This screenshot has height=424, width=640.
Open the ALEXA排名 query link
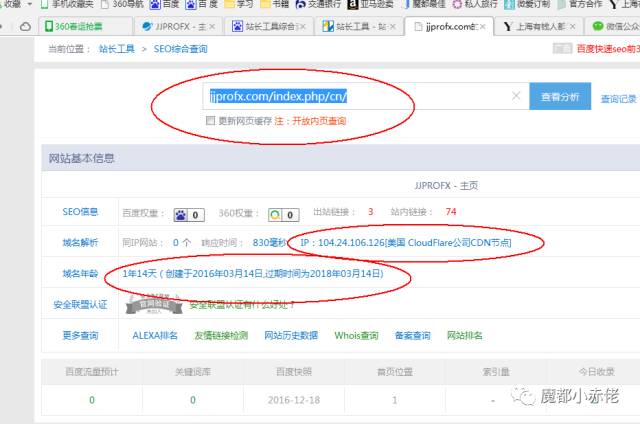click(x=155, y=335)
